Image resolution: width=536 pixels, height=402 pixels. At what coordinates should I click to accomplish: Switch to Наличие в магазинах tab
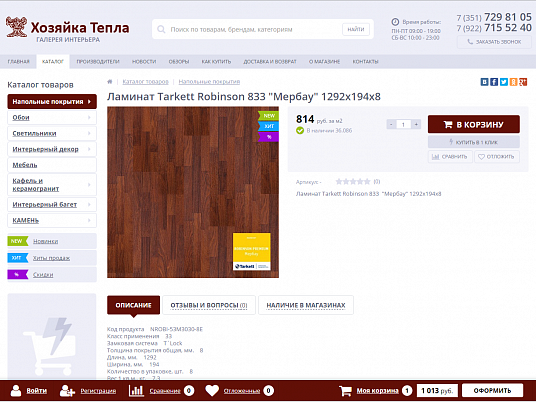[306, 305]
